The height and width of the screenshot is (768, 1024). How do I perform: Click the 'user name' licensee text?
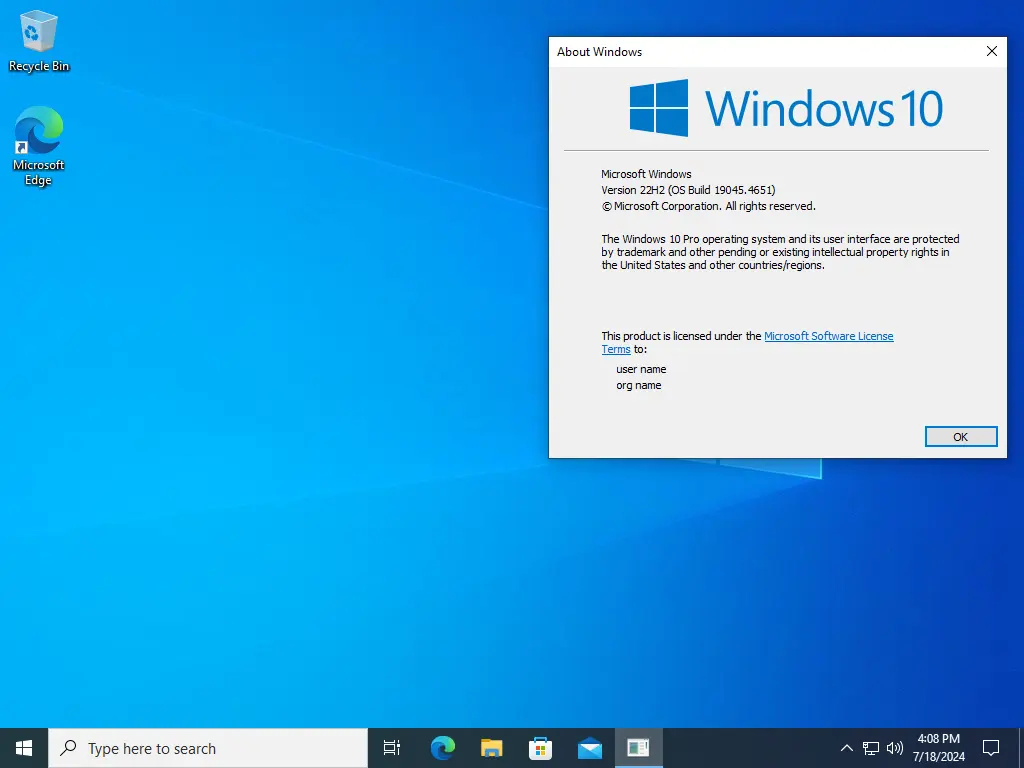click(641, 369)
